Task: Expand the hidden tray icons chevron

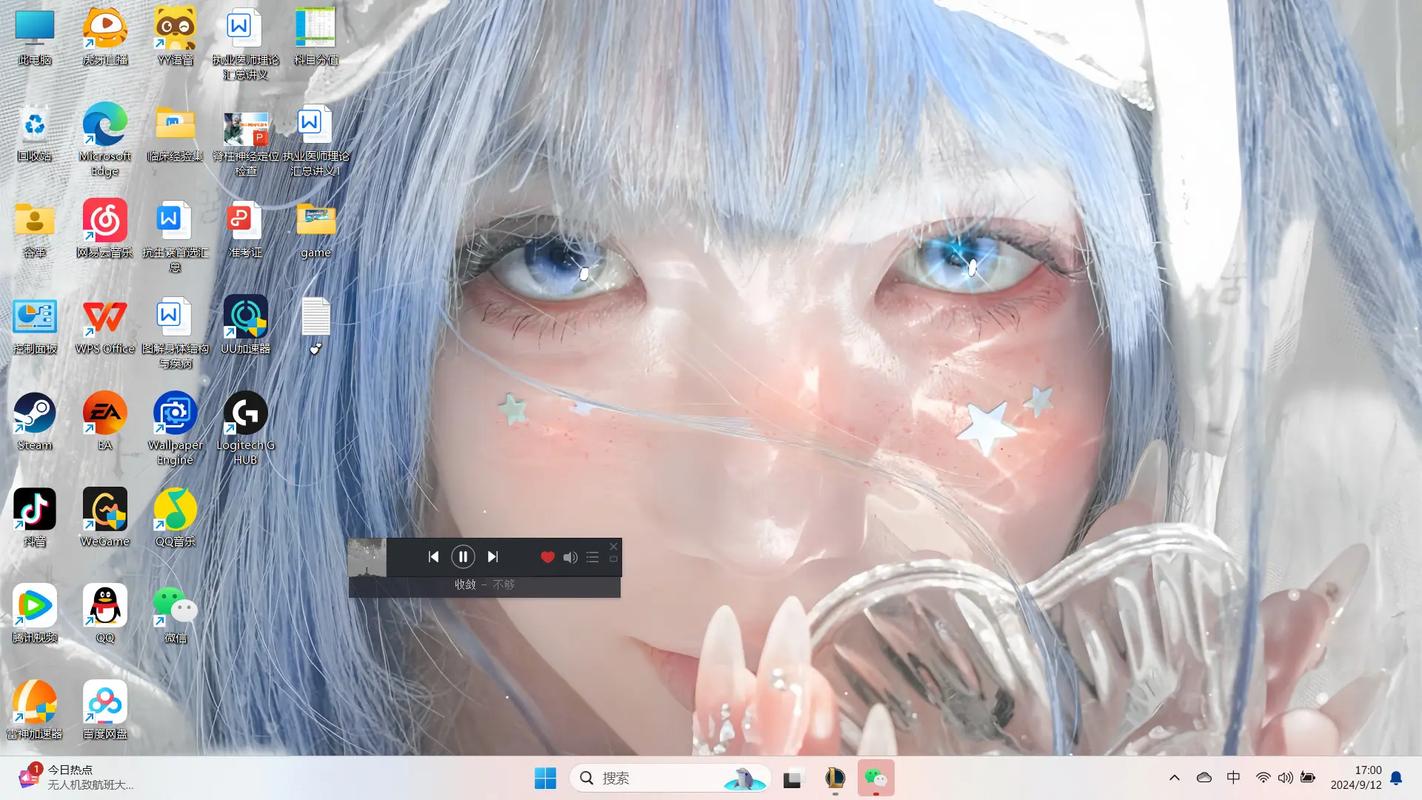Action: pos(1174,778)
